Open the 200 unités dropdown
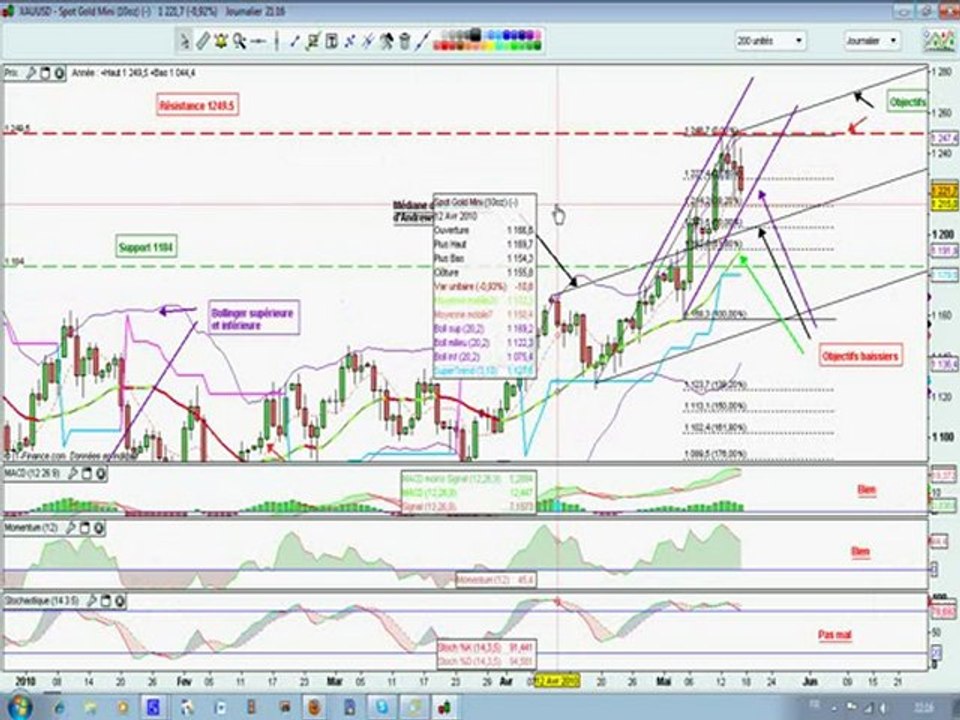This screenshot has height=720, width=960. [x=770, y=41]
